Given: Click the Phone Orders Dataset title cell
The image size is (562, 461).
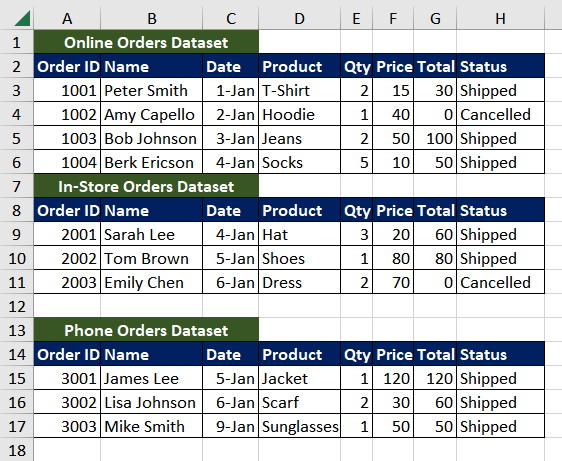Looking at the screenshot, I should 146,330.
